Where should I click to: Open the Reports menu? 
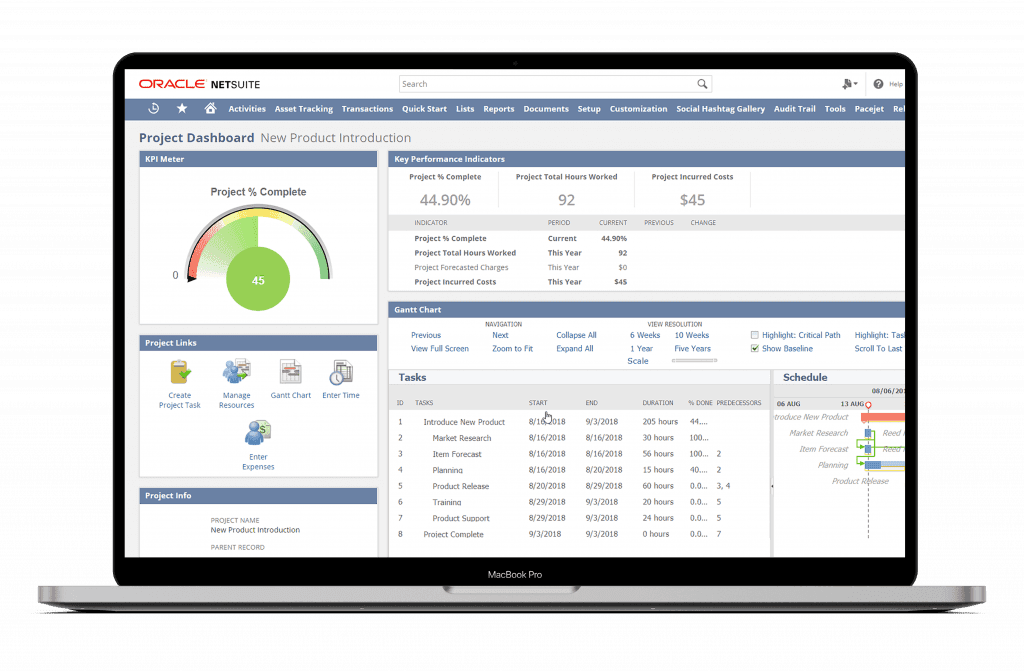(499, 109)
